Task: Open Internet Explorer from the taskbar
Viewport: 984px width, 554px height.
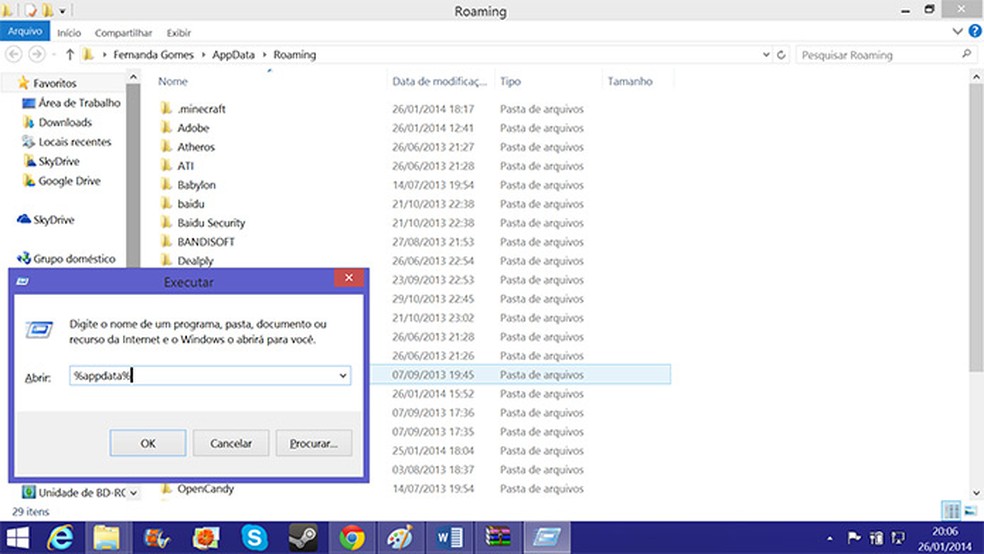Action: tap(62, 537)
